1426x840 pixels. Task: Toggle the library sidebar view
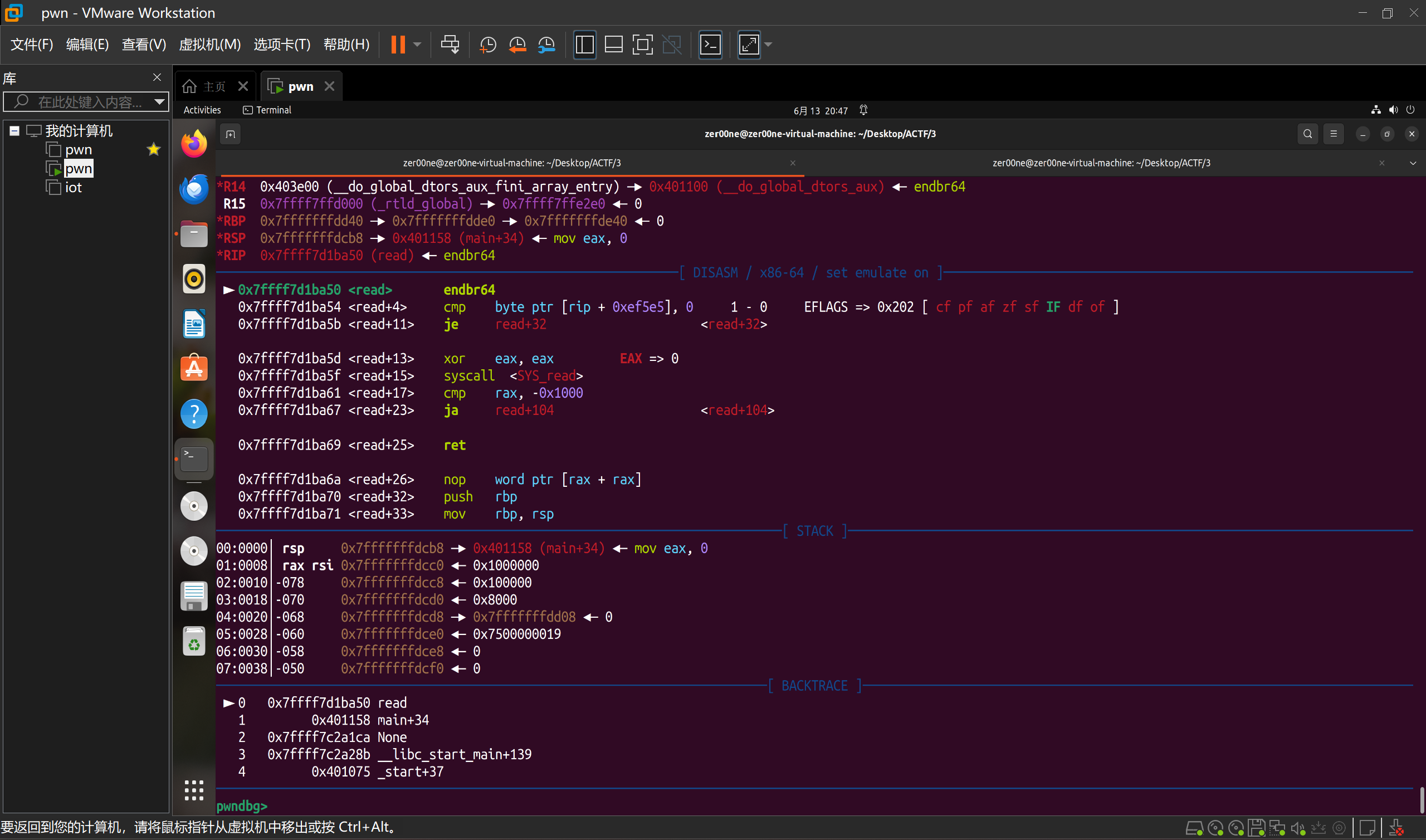pyautogui.click(x=584, y=44)
